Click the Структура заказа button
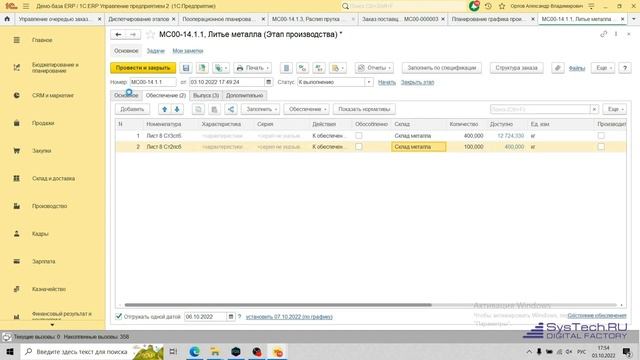 516,68
